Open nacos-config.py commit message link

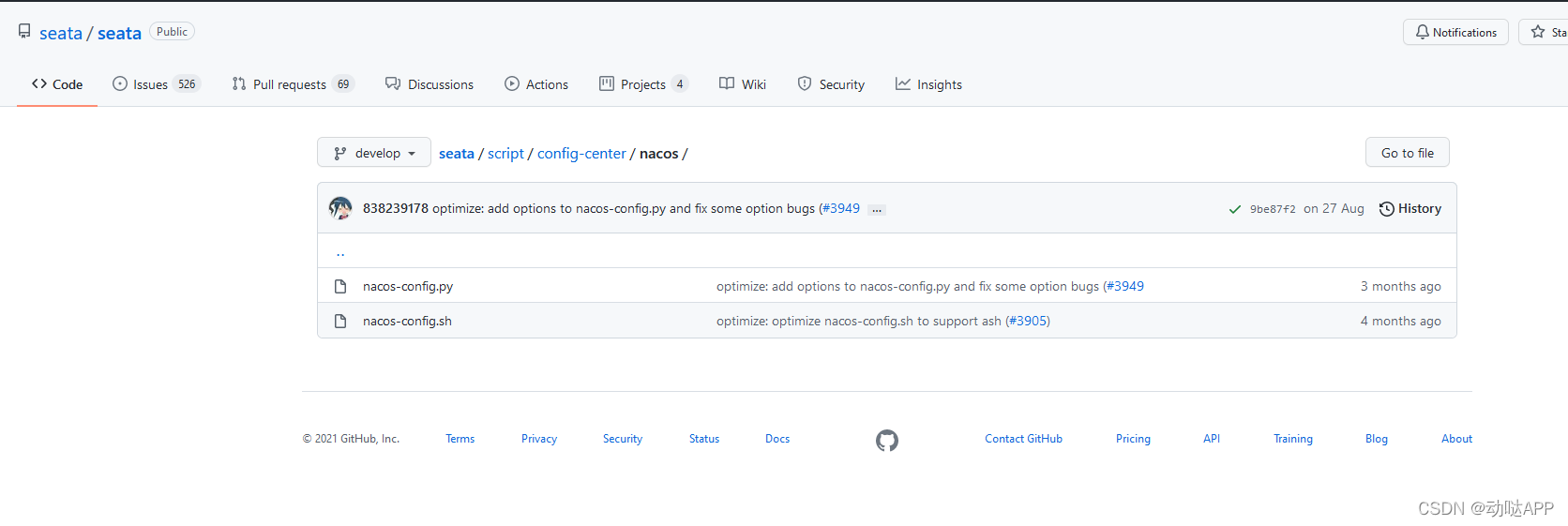click(908, 286)
